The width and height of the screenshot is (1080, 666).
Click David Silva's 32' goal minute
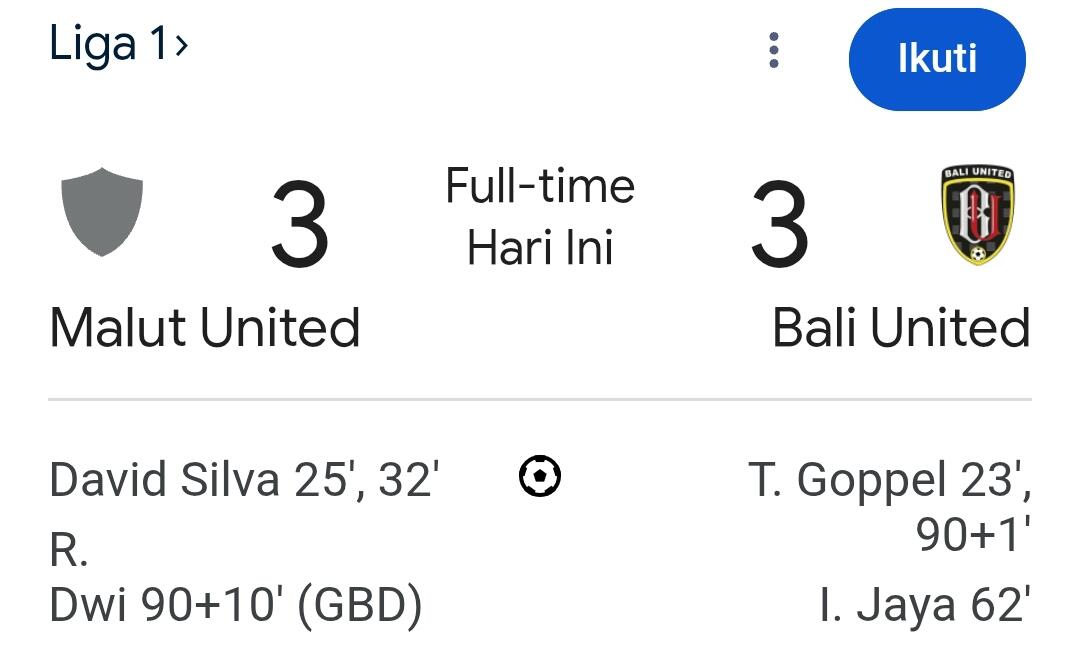407,480
